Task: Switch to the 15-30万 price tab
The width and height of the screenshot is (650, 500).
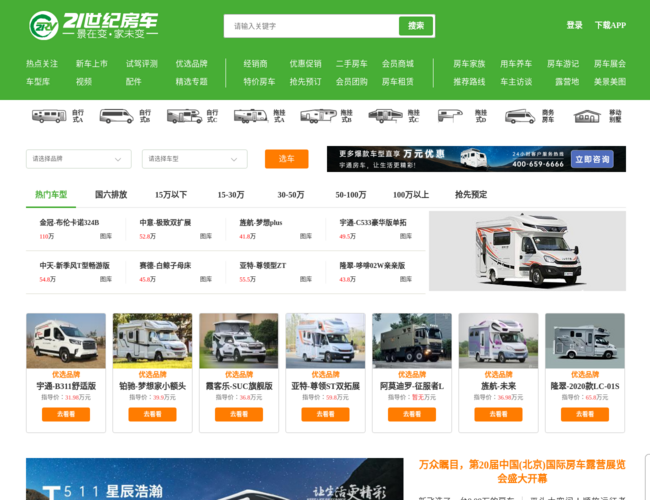Action: 231,194
